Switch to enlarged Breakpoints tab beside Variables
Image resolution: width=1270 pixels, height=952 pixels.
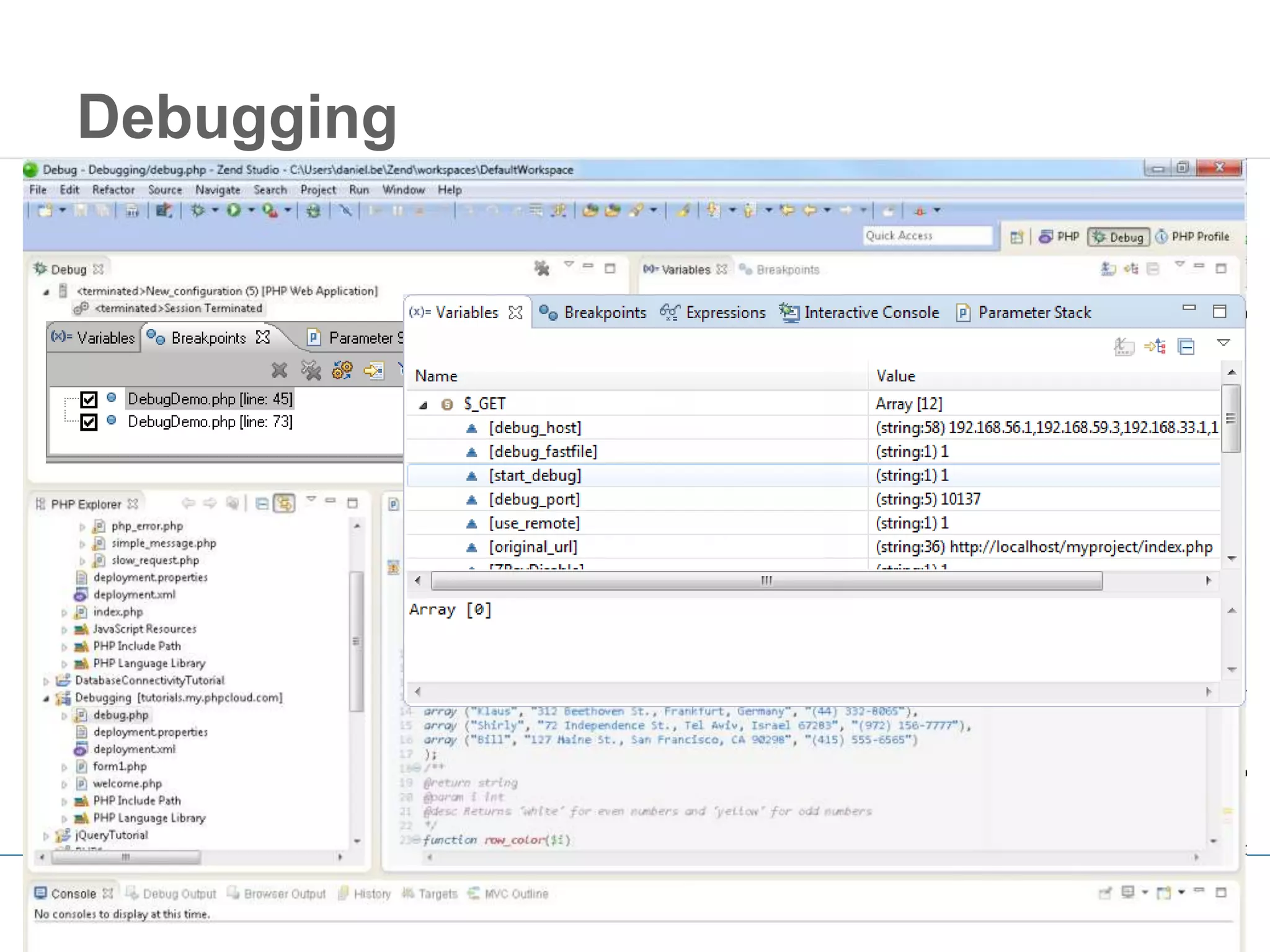(x=593, y=312)
